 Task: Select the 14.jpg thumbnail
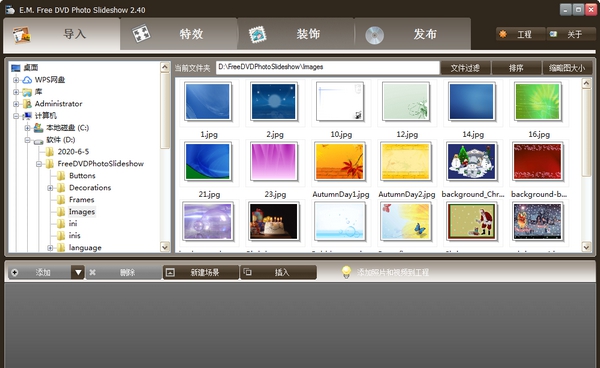472,102
